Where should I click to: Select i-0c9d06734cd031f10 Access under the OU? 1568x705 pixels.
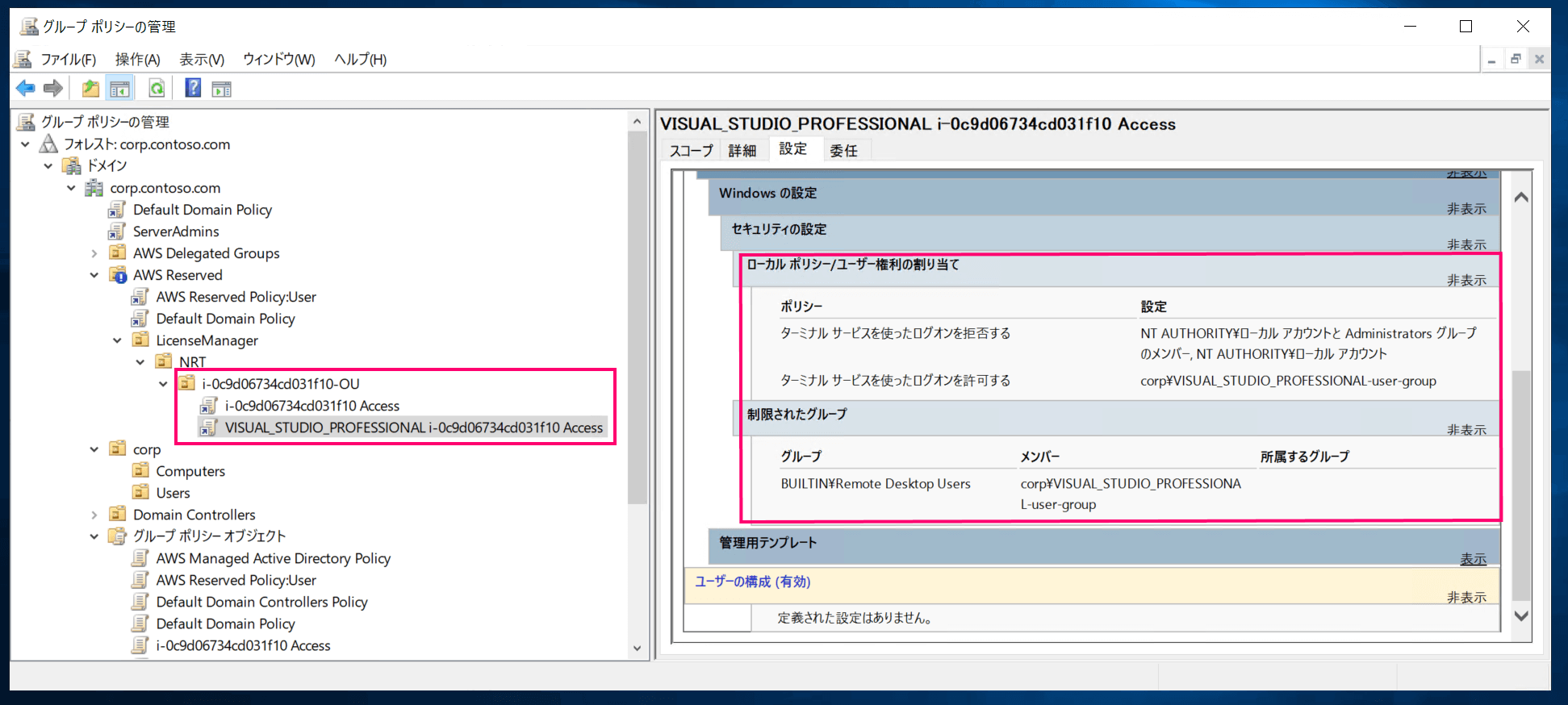tap(312, 406)
